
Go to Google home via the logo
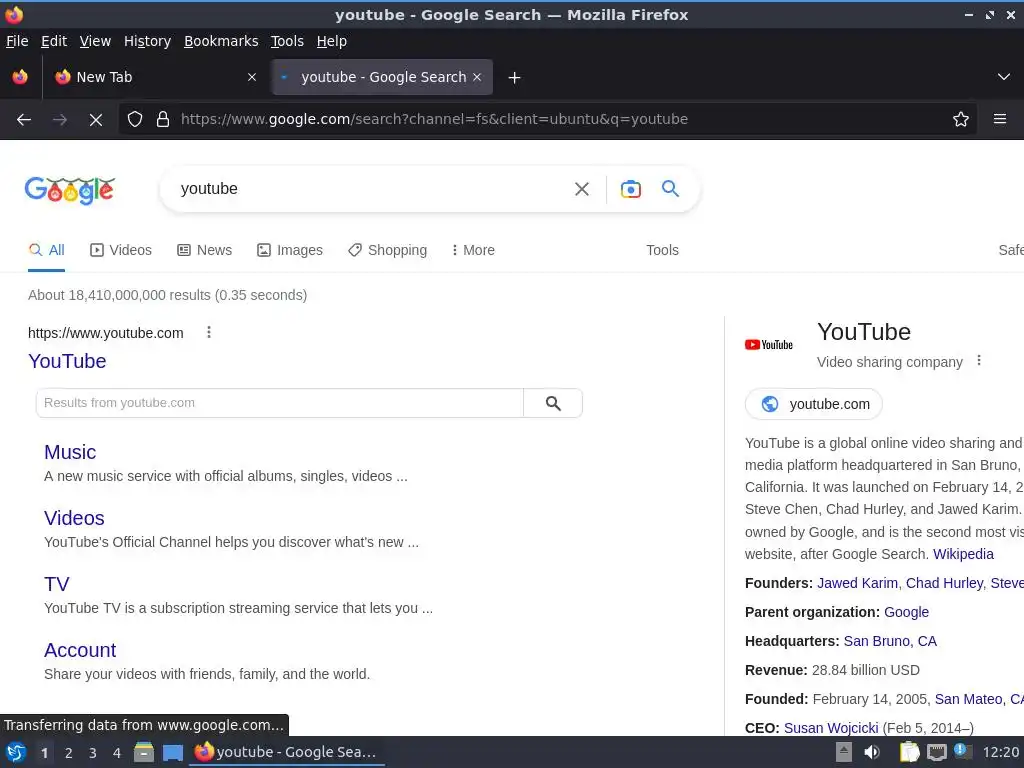70,190
